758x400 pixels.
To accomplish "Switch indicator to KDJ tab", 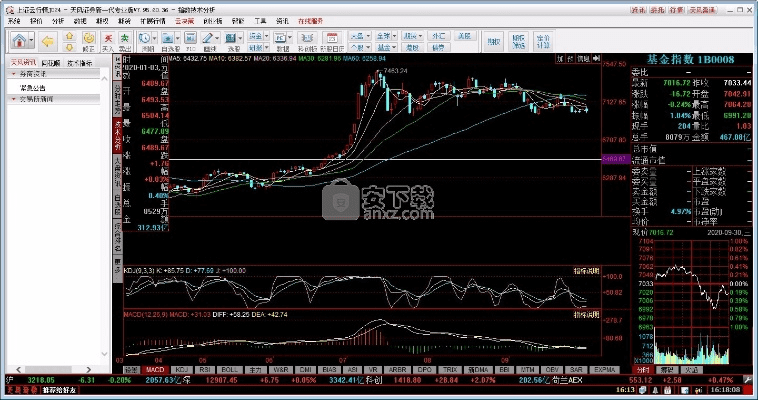I will [x=181, y=369].
